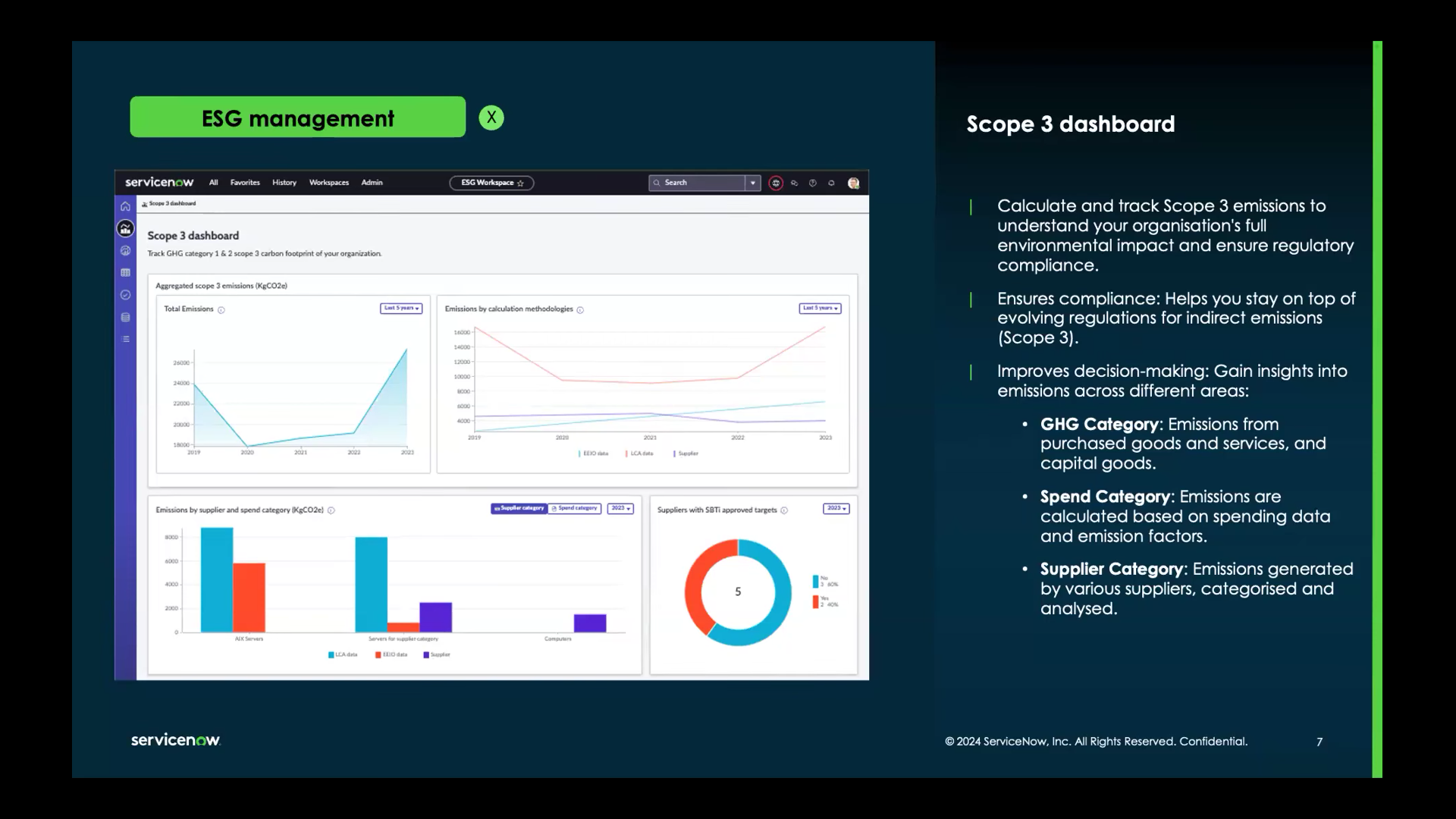
Task: Click the ESG Workspace pill button
Action: 491,183
